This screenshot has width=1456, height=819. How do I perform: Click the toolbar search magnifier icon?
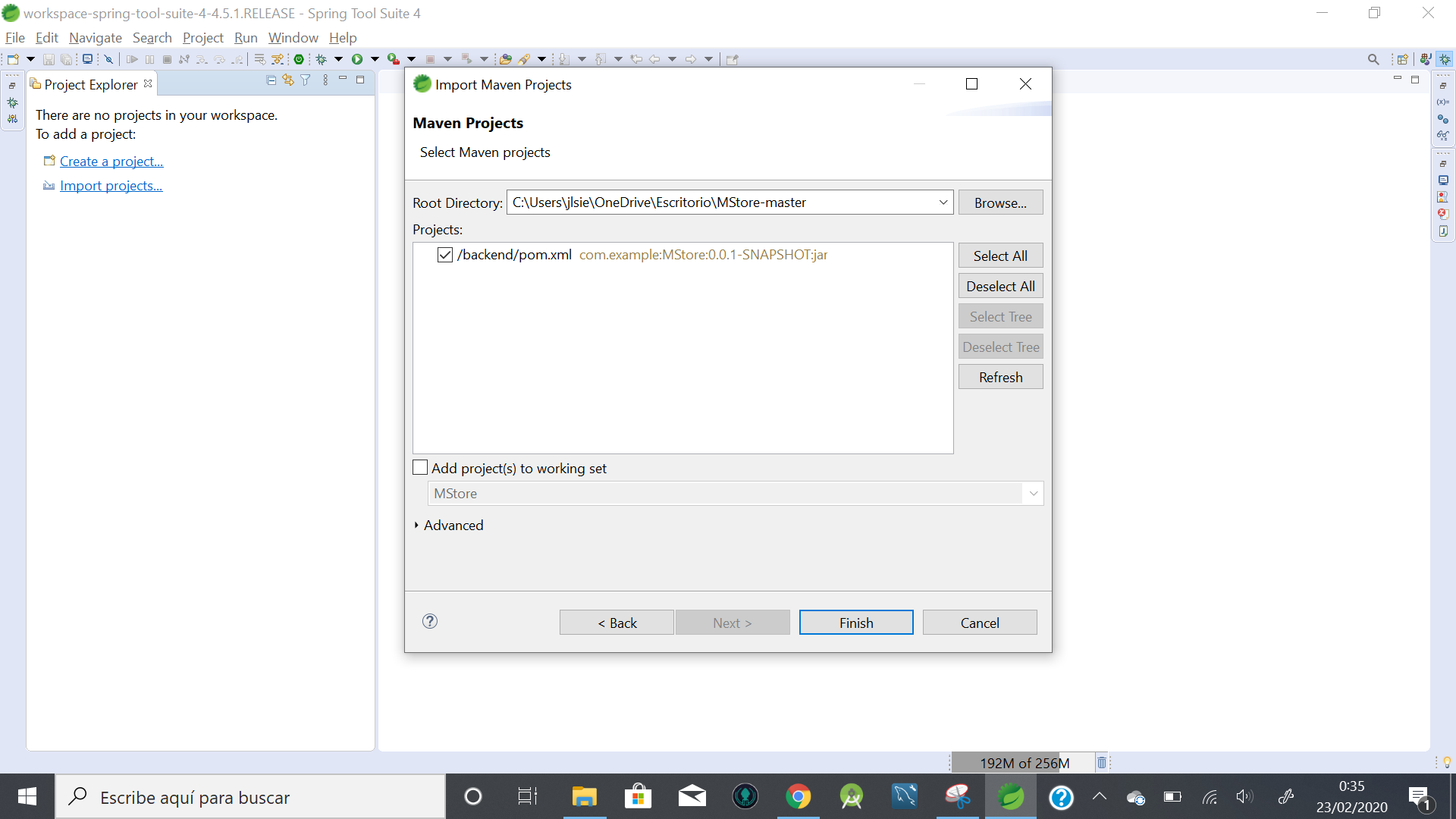[x=1373, y=59]
